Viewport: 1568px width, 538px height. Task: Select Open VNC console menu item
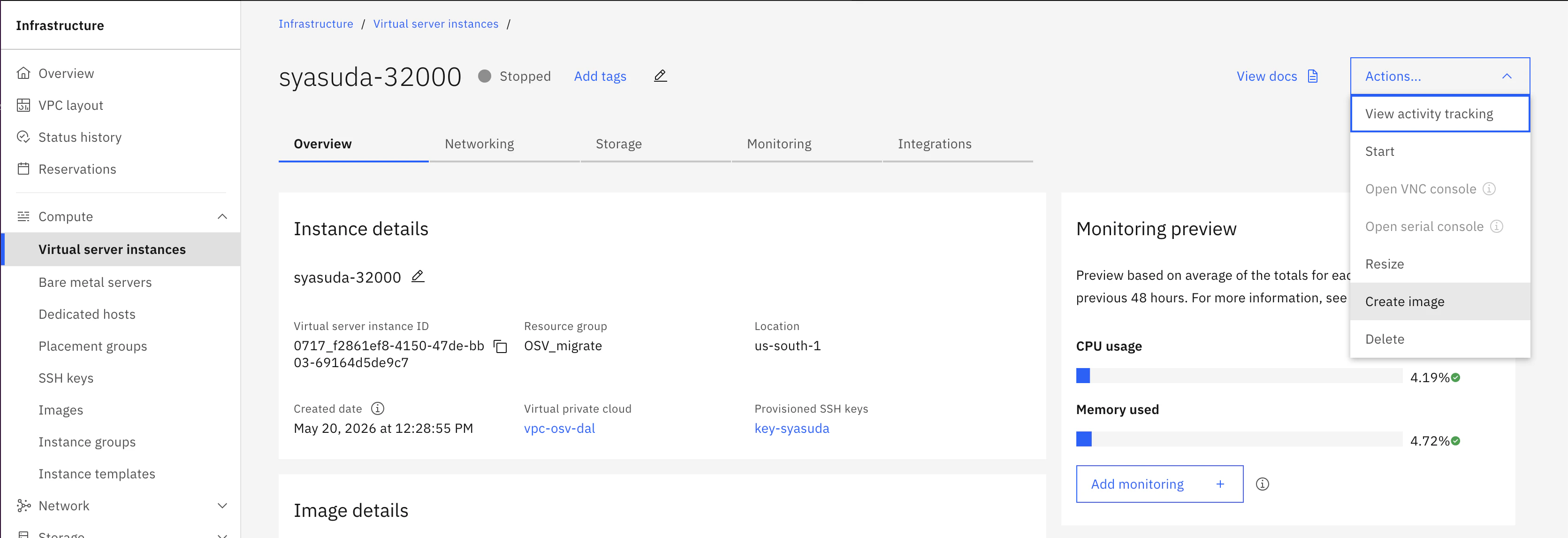[x=1439, y=189]
